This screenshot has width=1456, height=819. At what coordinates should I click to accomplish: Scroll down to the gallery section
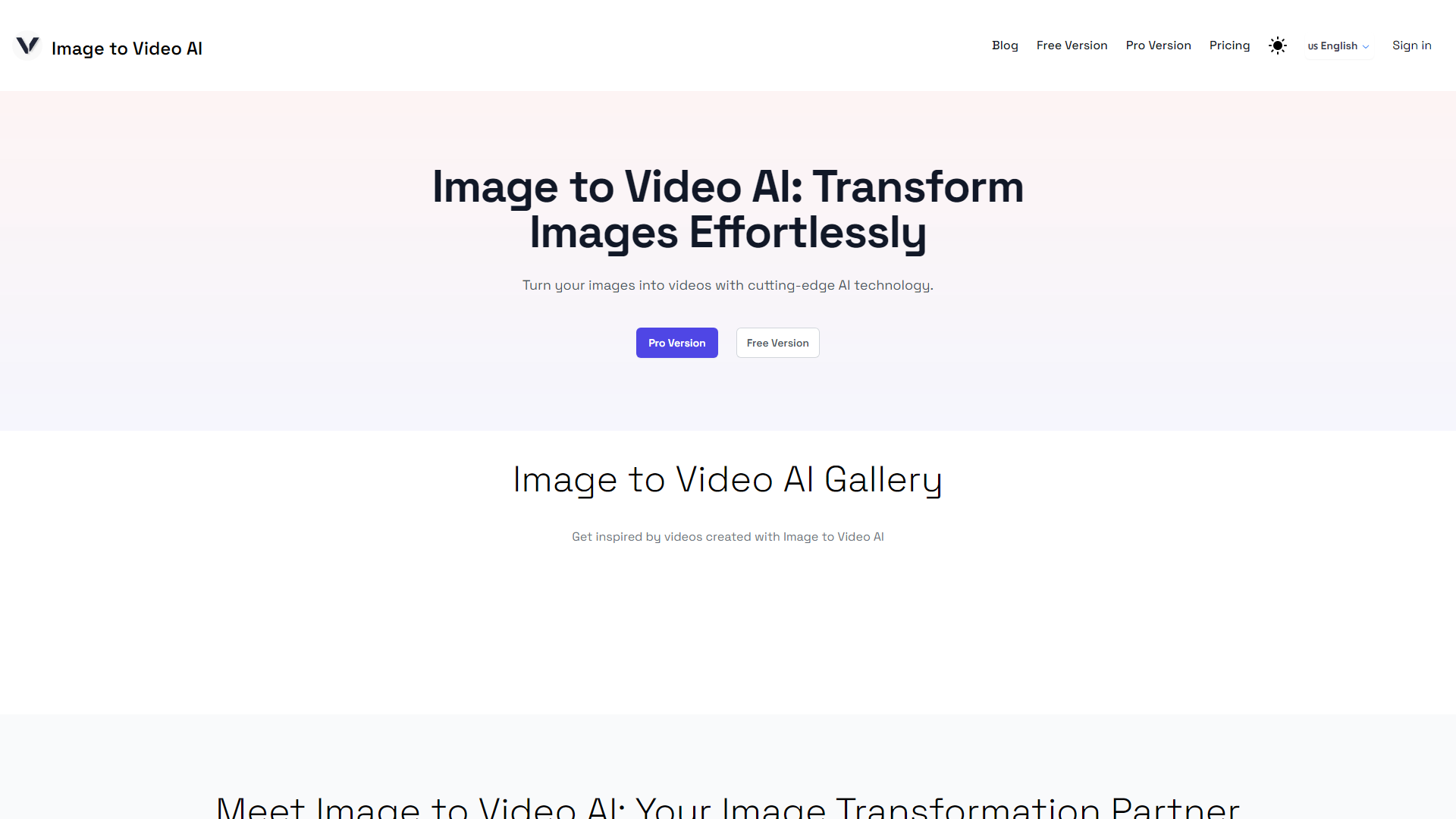(x=728, y=478)
